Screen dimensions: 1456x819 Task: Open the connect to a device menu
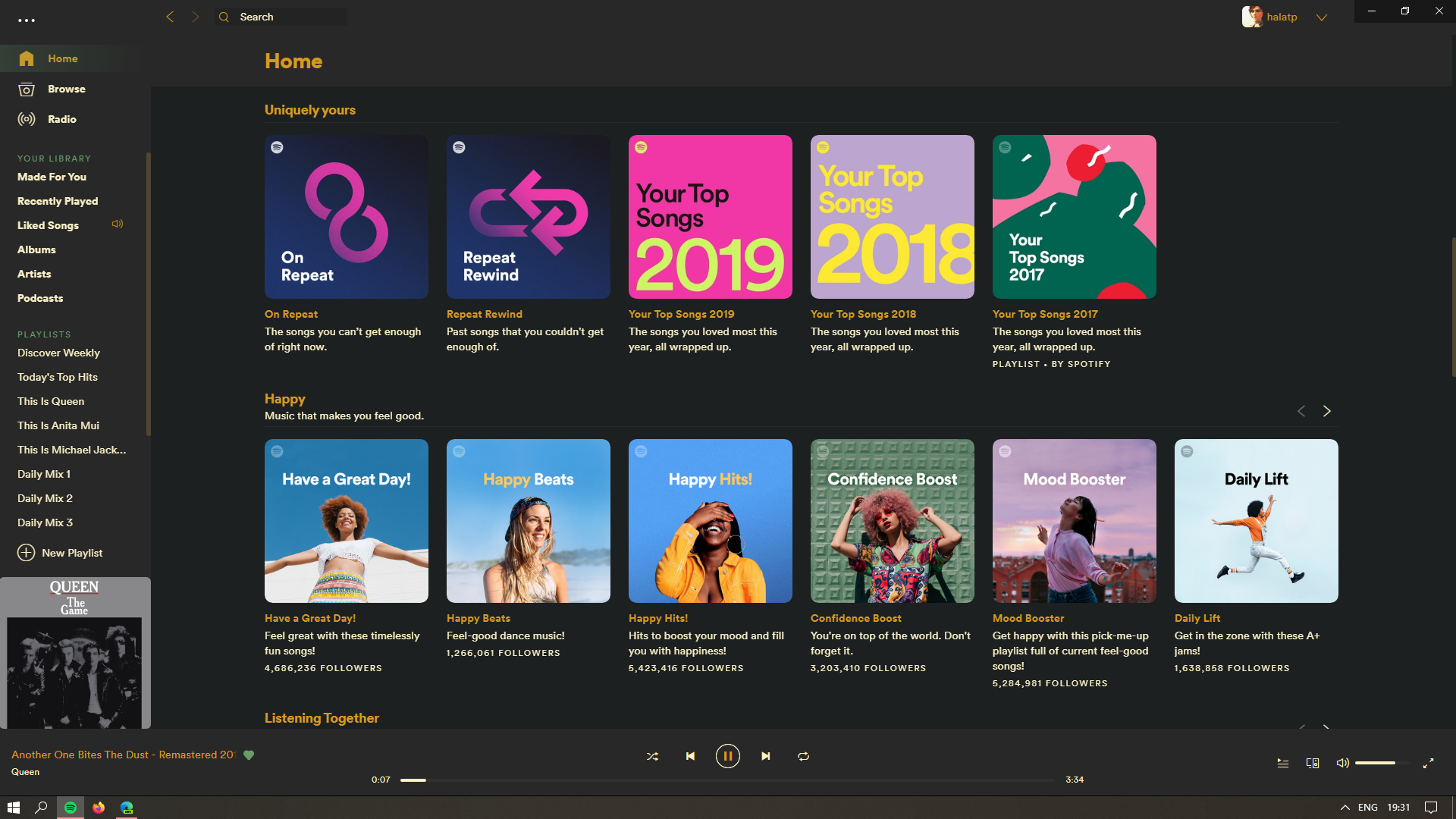pyautogui.click(x=1313, y=763)
